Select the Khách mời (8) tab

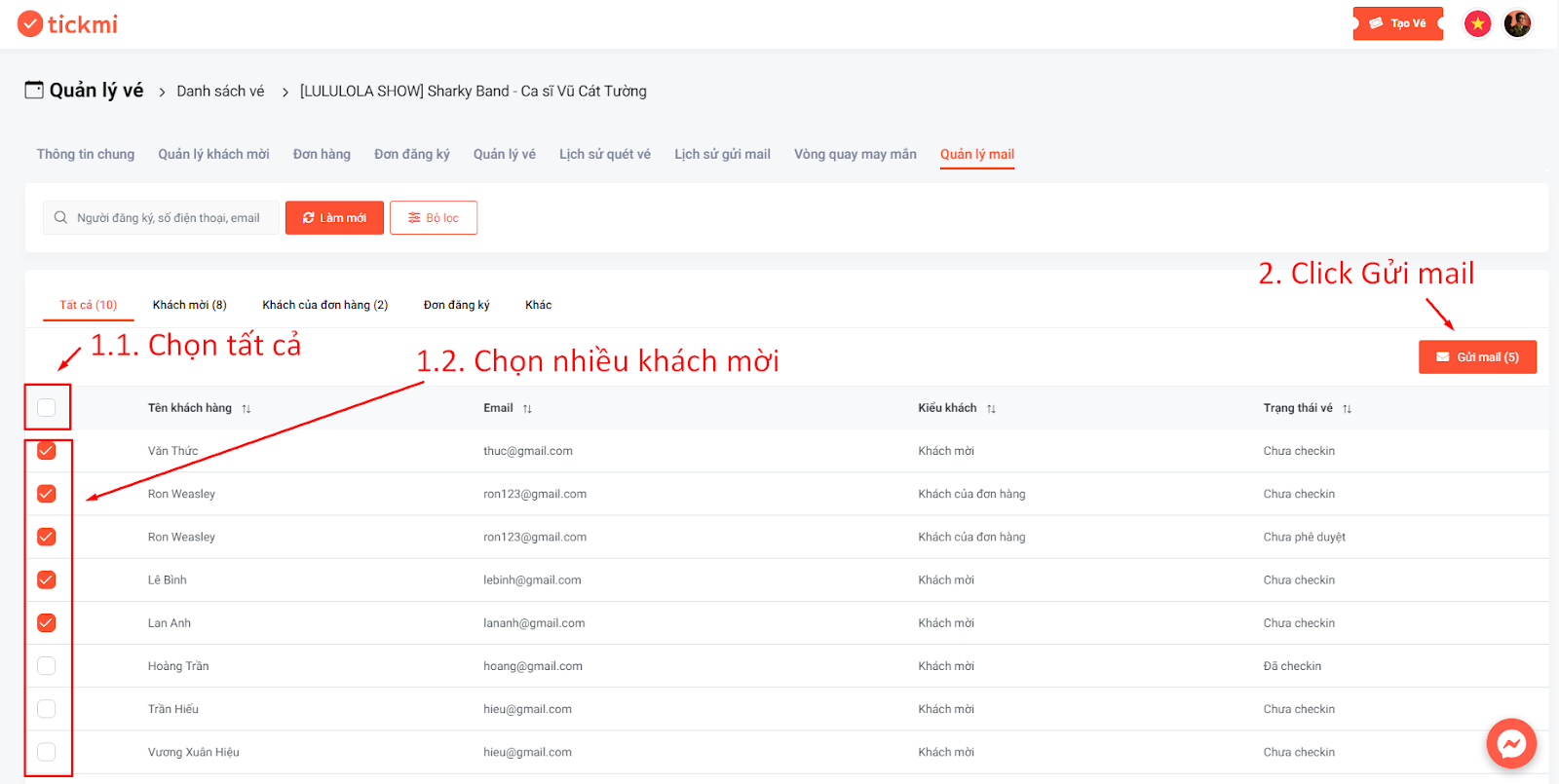point(190,305)
